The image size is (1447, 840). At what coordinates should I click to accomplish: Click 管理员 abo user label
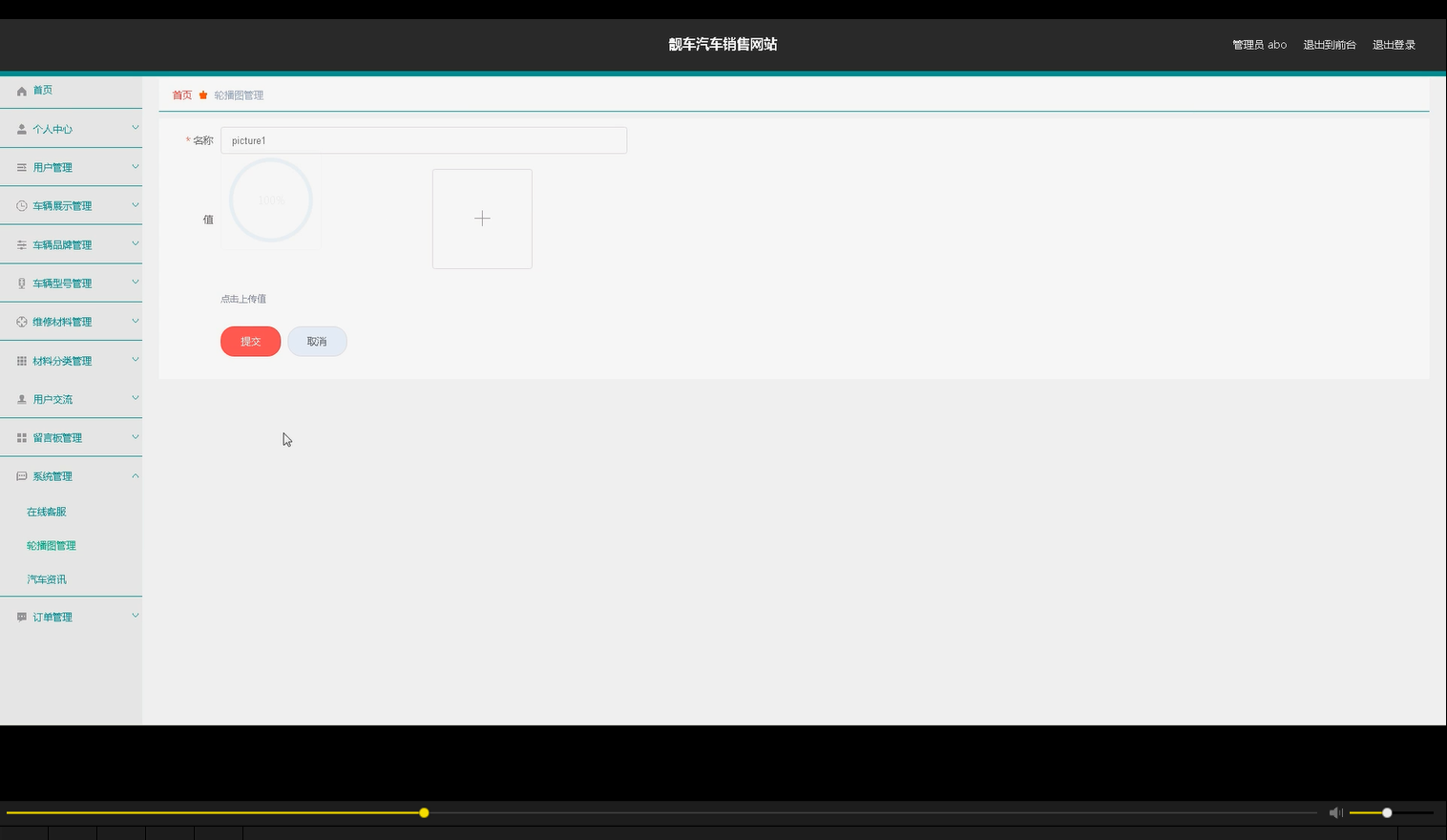click(1259, 45)
